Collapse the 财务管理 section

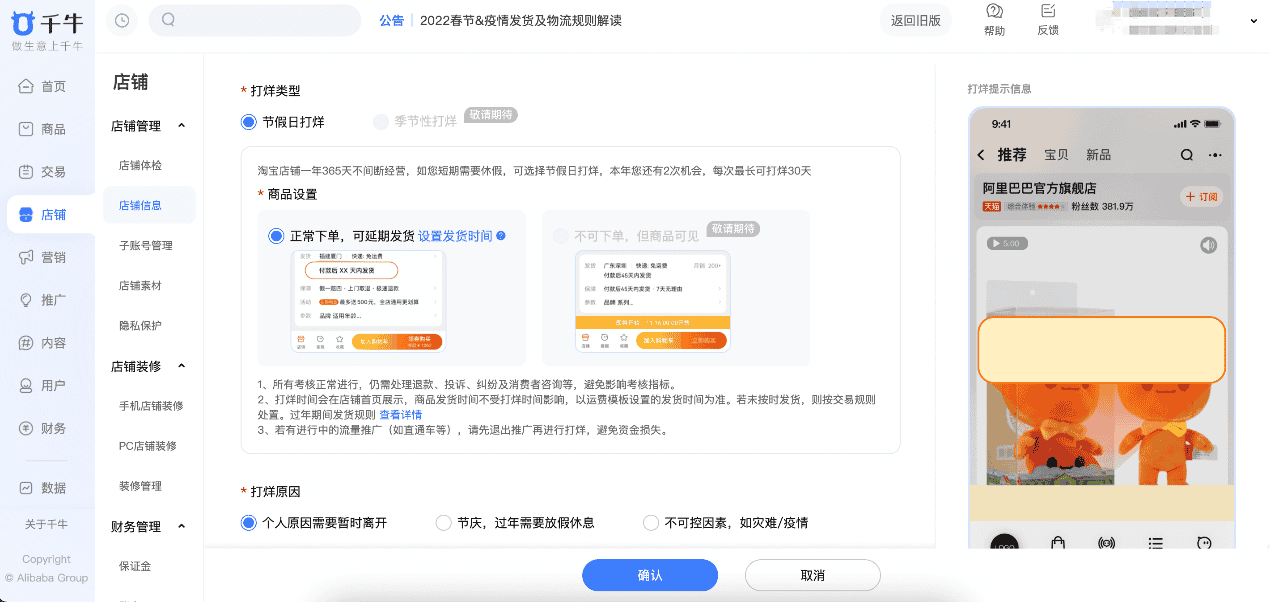click(181, 526)
